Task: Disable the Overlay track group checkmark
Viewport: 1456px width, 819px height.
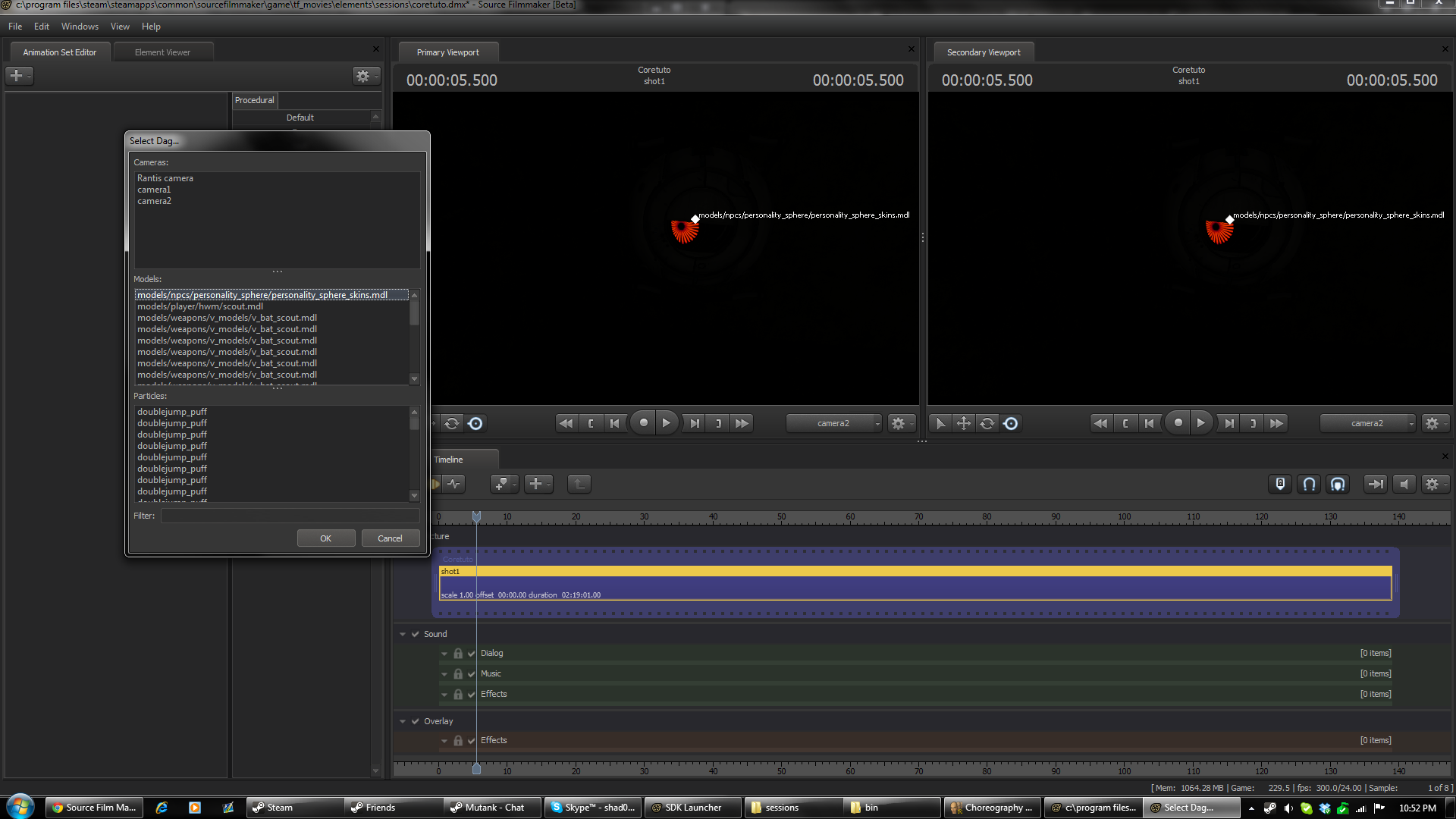Action: point(415,721)
